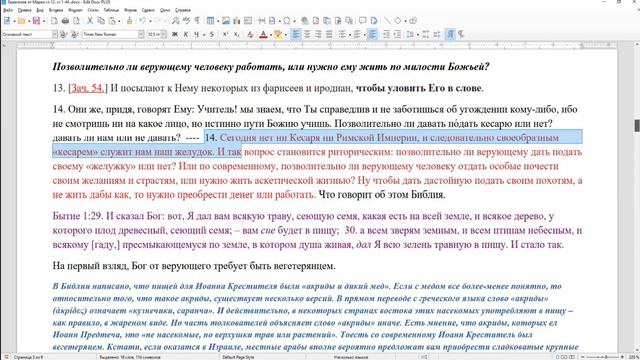Open the Формат menu
The height and width of the screenshot is (360, 640).
tap(75, 10)
